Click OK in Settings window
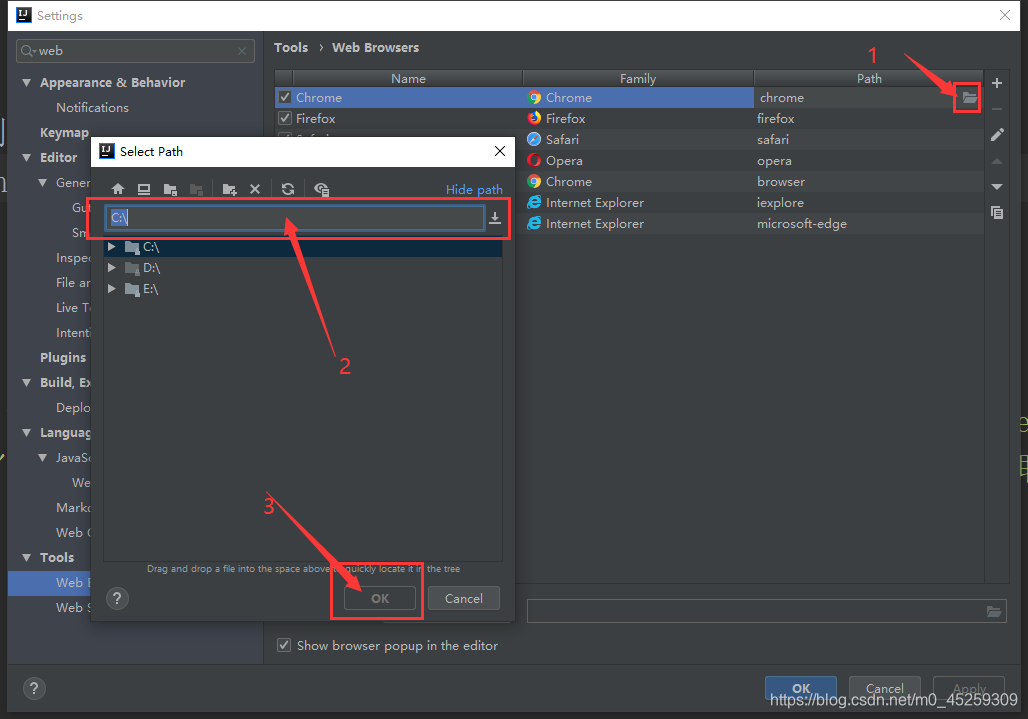1028x719 pixels. (801, 688)
